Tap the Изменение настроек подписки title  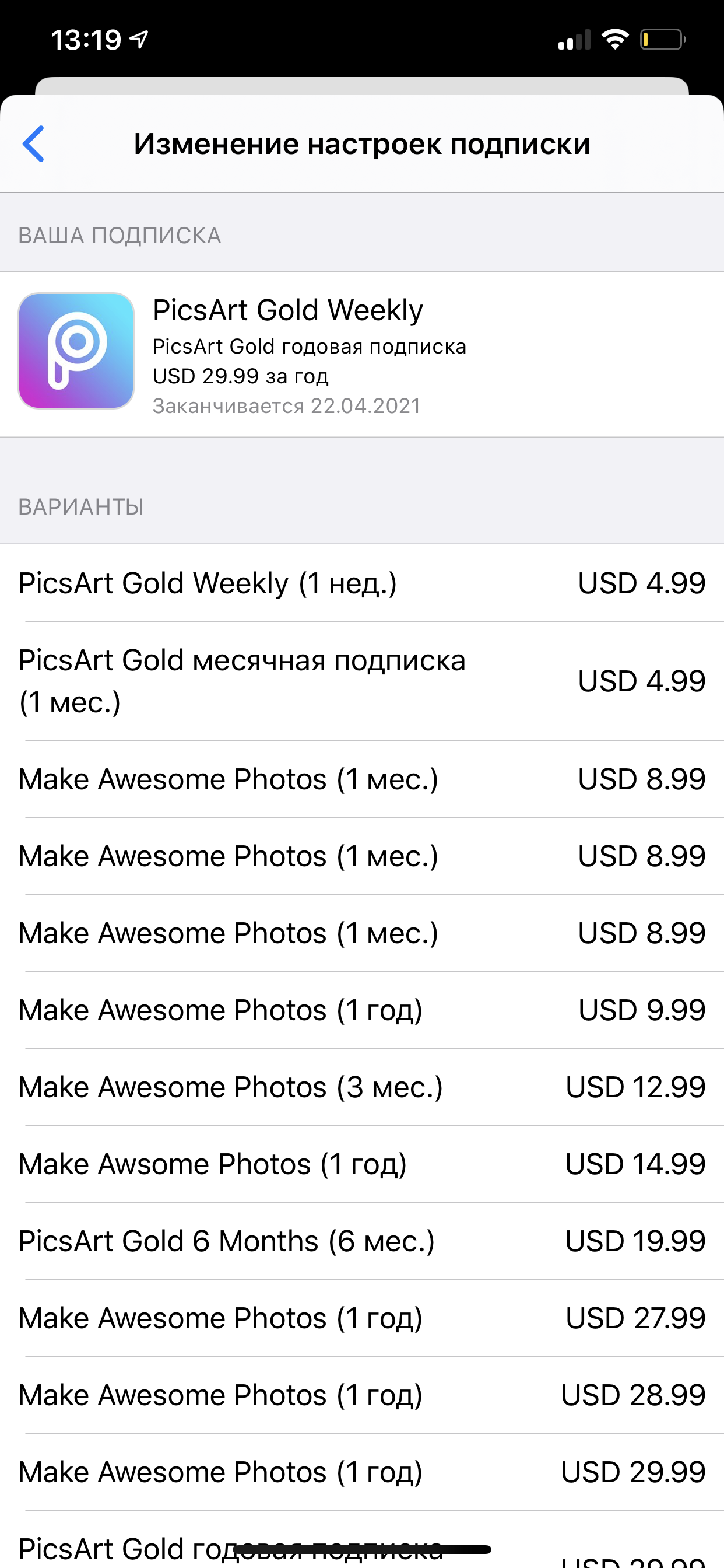pyautogui.click(x=362, y=144)
